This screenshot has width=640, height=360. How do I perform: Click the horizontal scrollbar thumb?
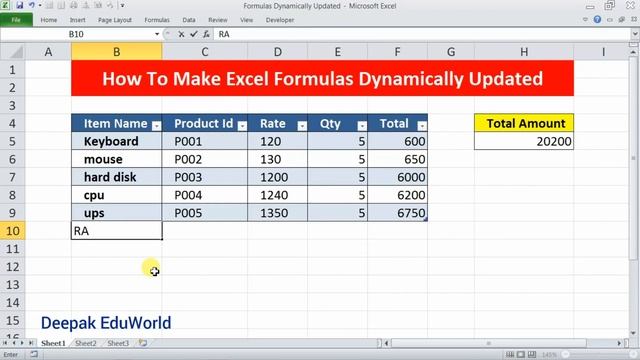(489, 343)
